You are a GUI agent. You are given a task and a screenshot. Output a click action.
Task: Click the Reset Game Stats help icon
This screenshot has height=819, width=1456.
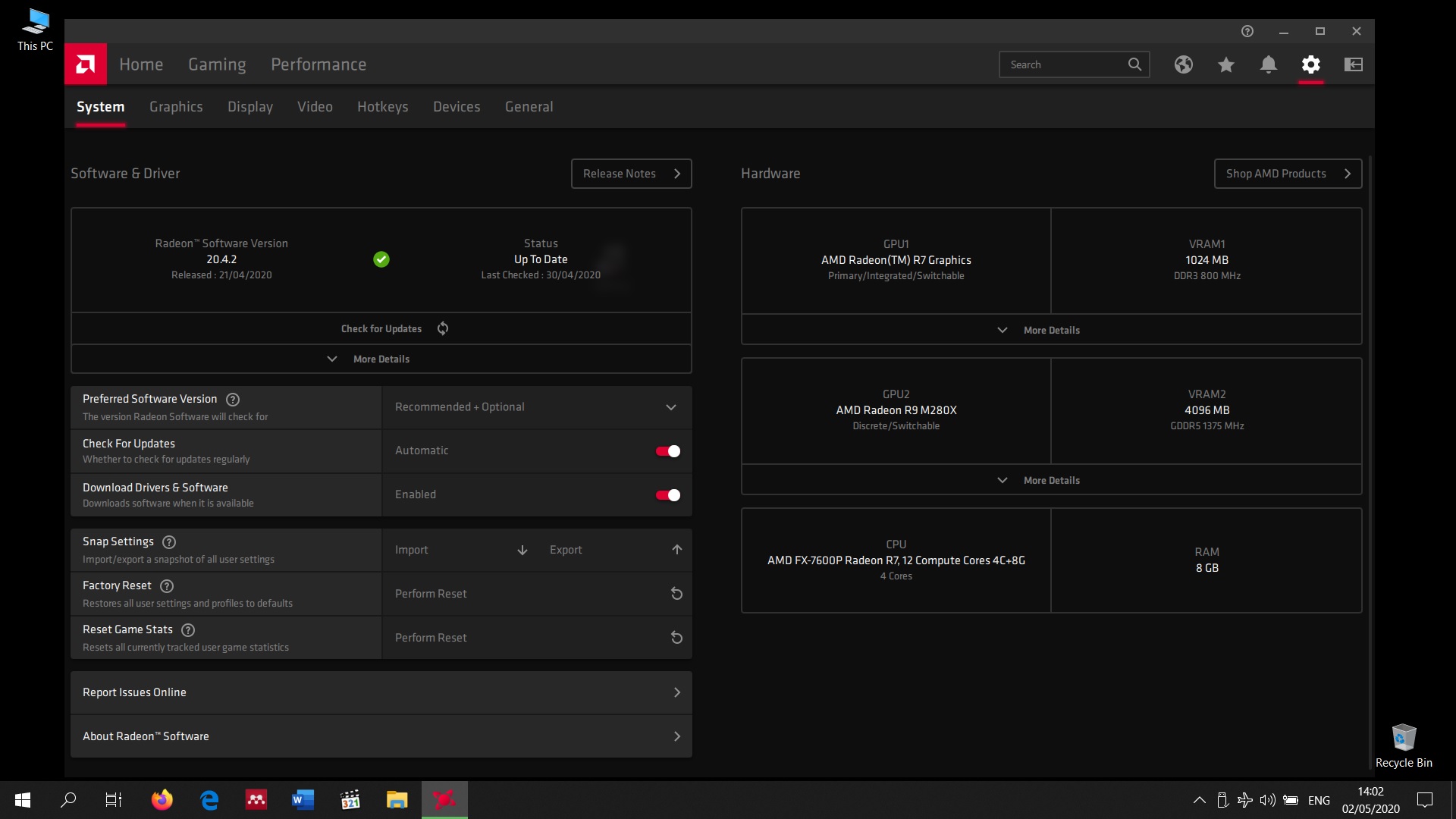[188, 630]
